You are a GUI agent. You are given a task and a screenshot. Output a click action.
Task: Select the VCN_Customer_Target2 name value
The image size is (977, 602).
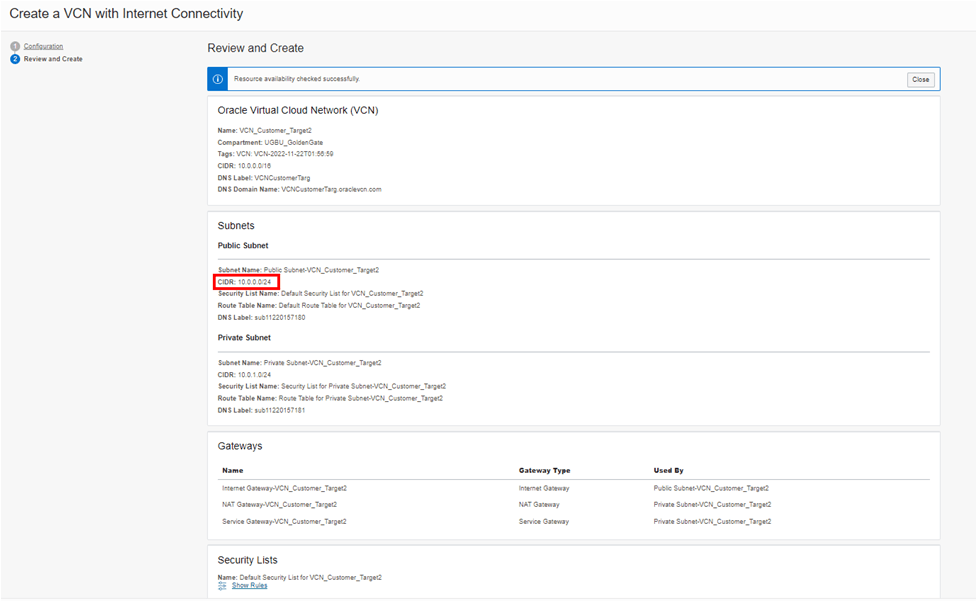pyautogui.click(x=275, y=130)
